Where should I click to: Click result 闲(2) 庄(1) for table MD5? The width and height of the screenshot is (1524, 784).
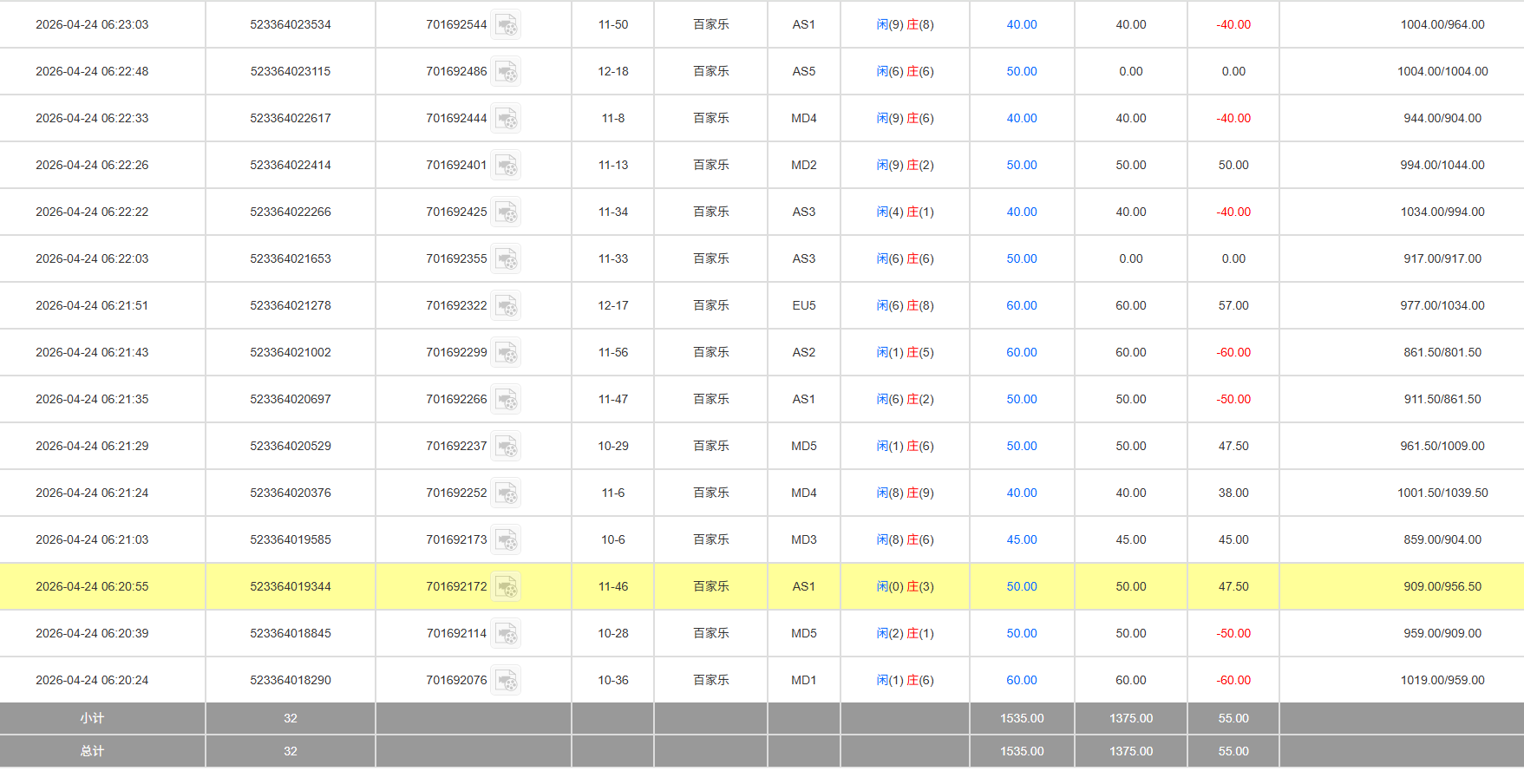pos(905,633)
